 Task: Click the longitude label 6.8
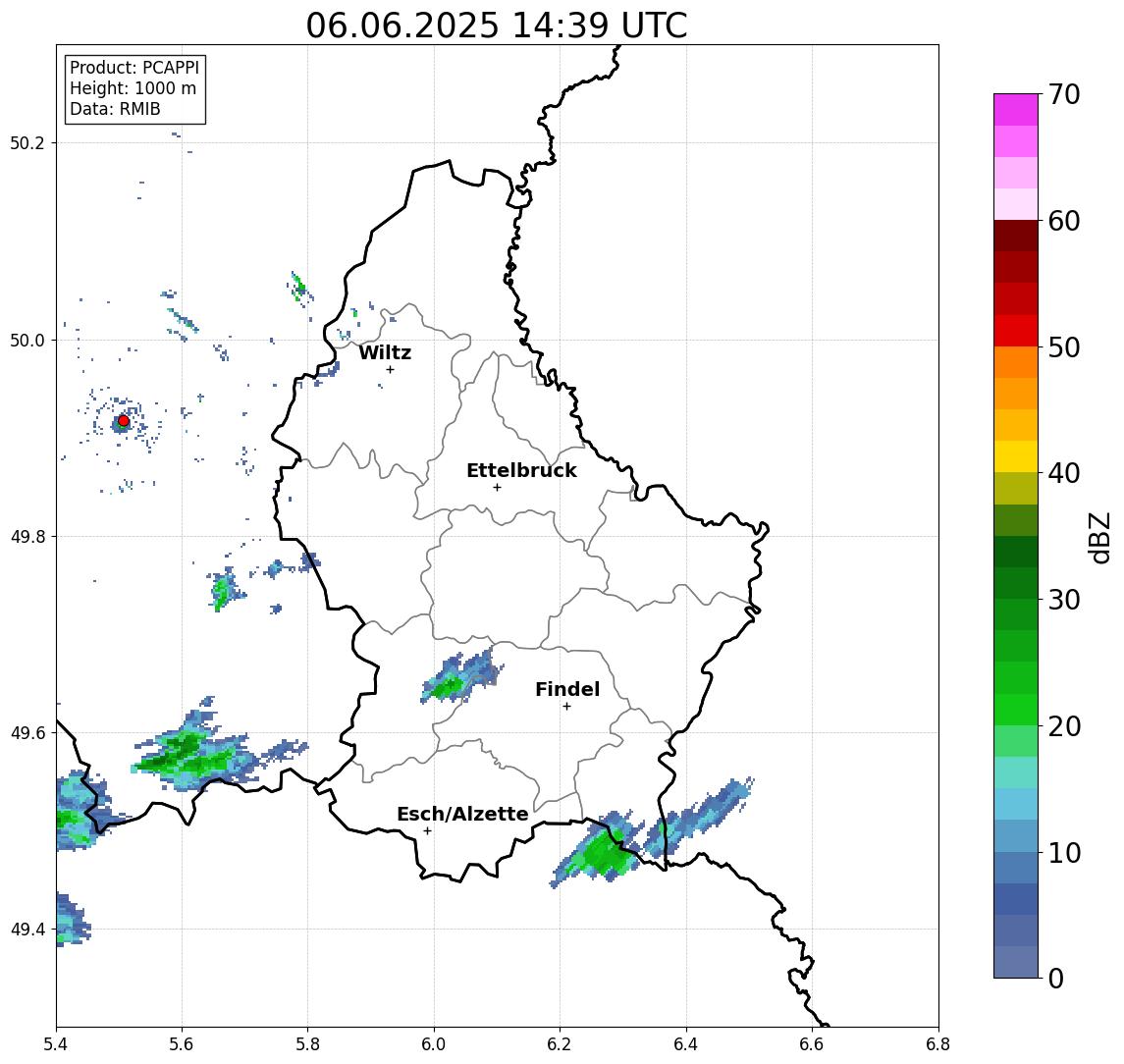(938, 1044)
